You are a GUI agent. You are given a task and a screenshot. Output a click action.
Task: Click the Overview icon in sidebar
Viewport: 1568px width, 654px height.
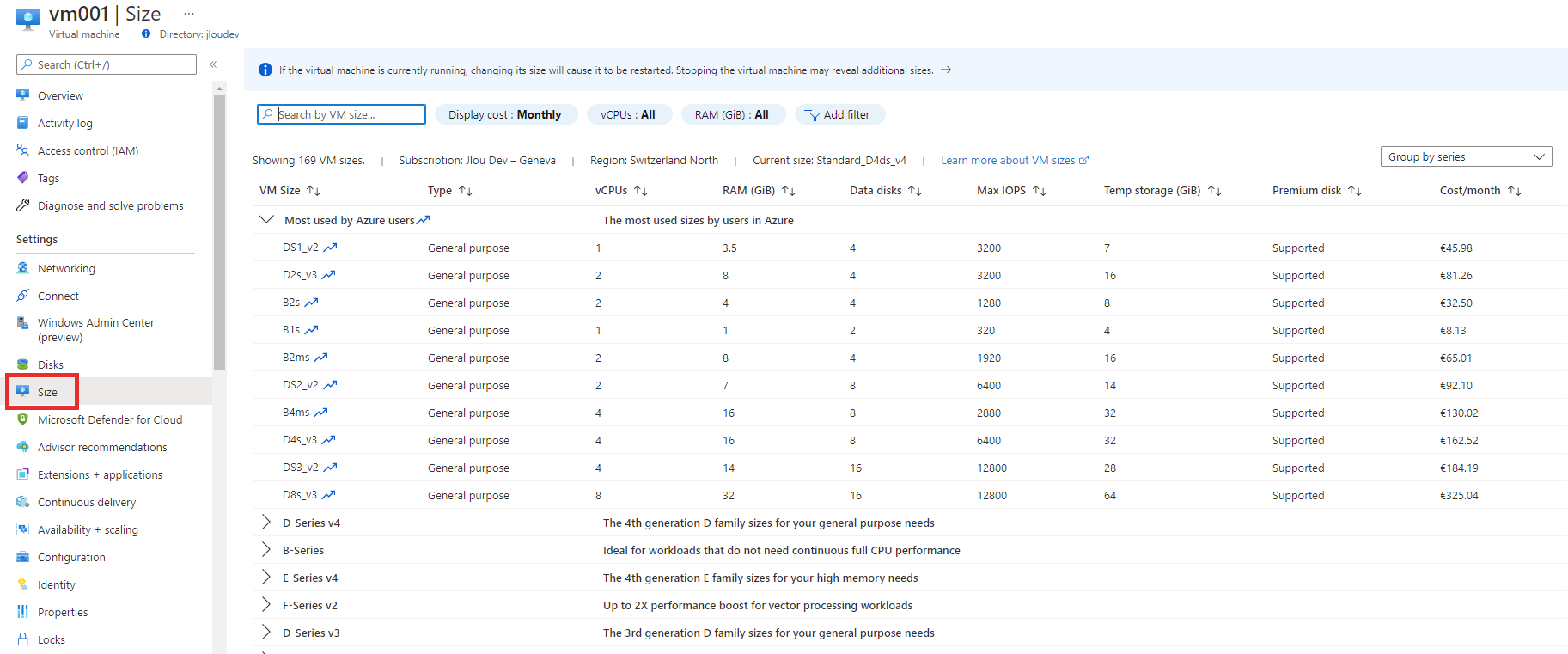[23, 95]
